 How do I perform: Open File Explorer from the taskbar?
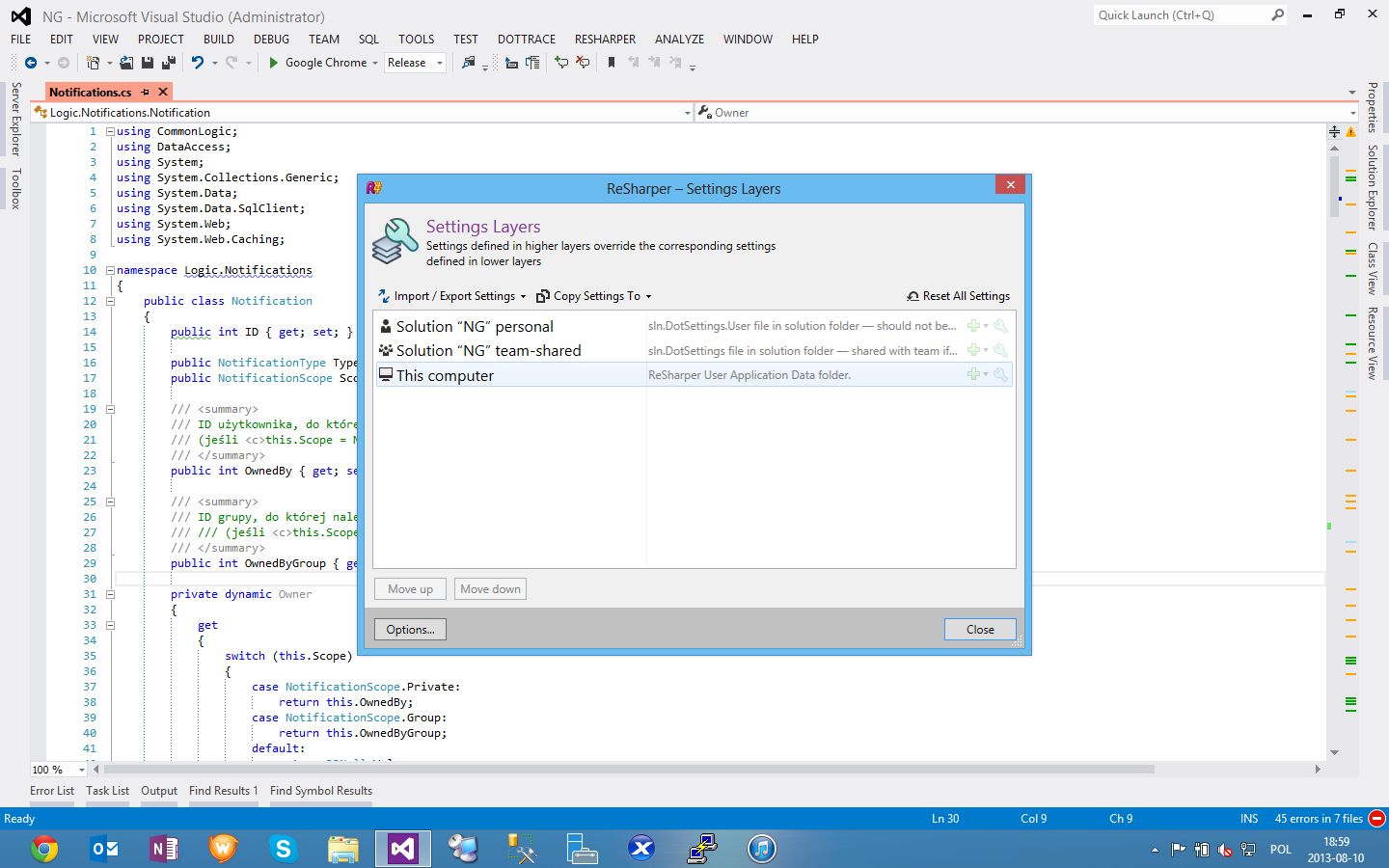[x=342, y=849]
